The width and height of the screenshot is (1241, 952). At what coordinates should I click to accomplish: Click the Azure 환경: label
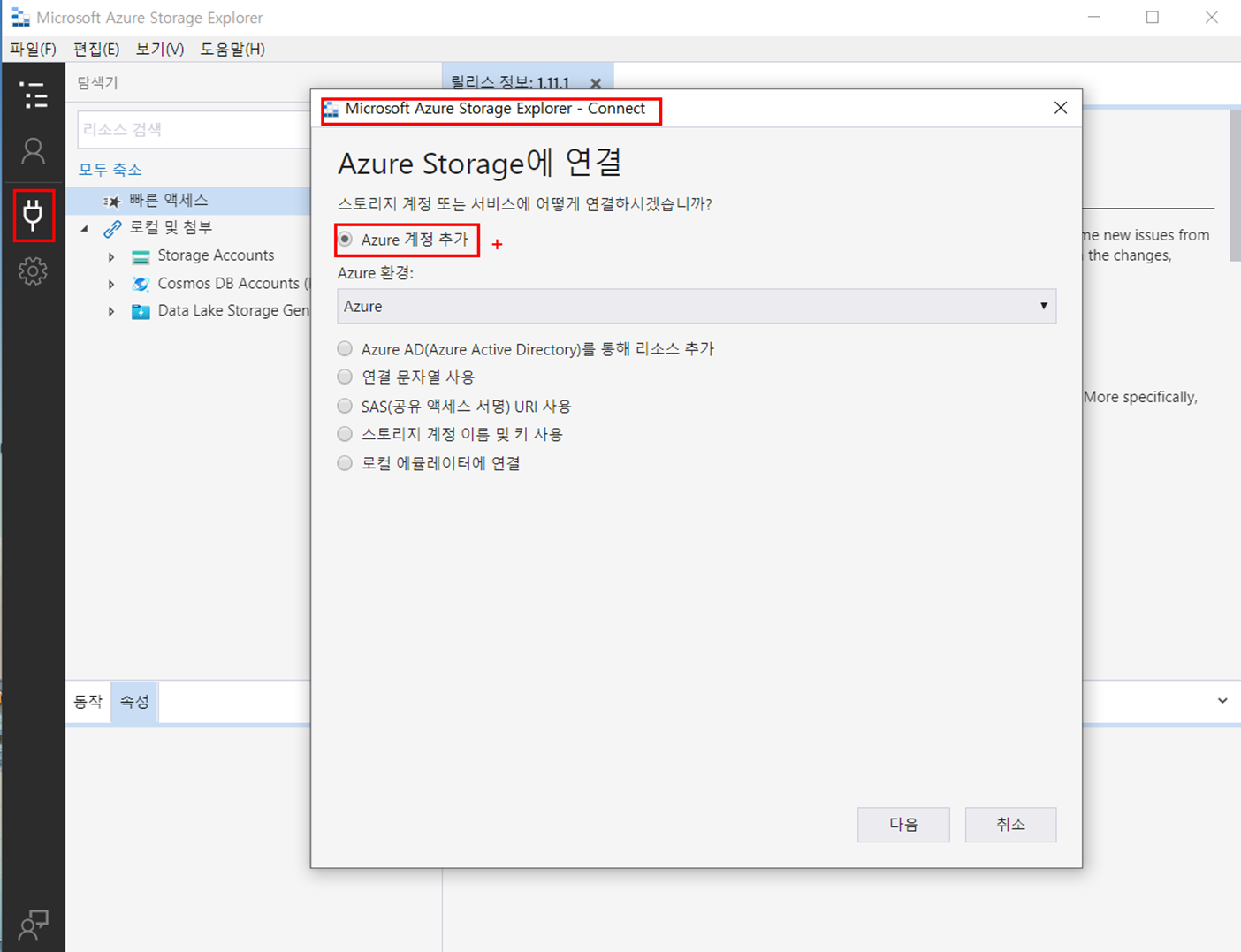pos(376,273)
